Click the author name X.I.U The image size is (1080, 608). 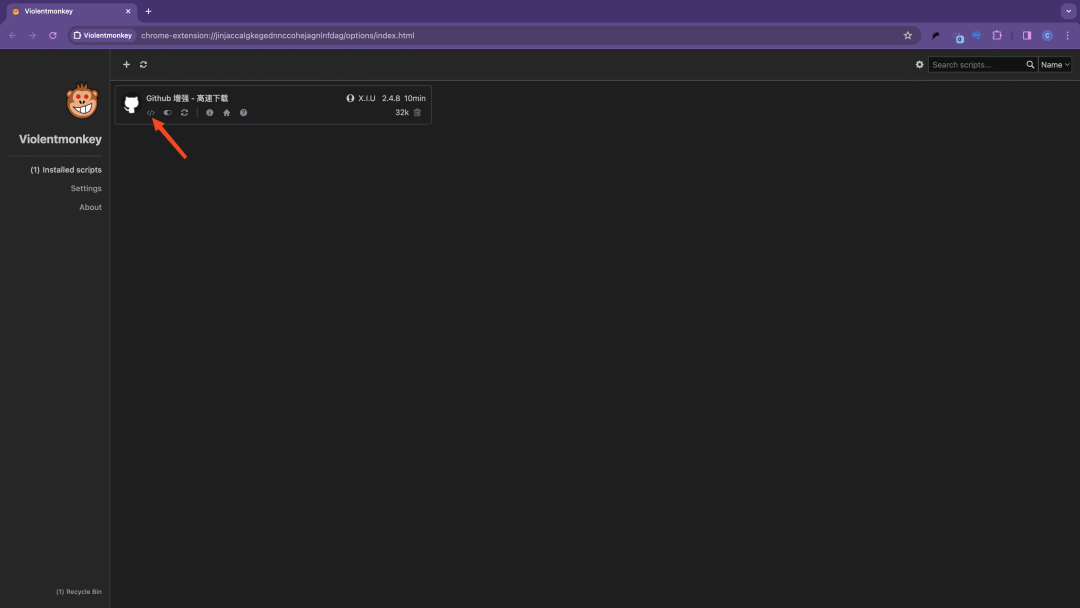(367, 98)
